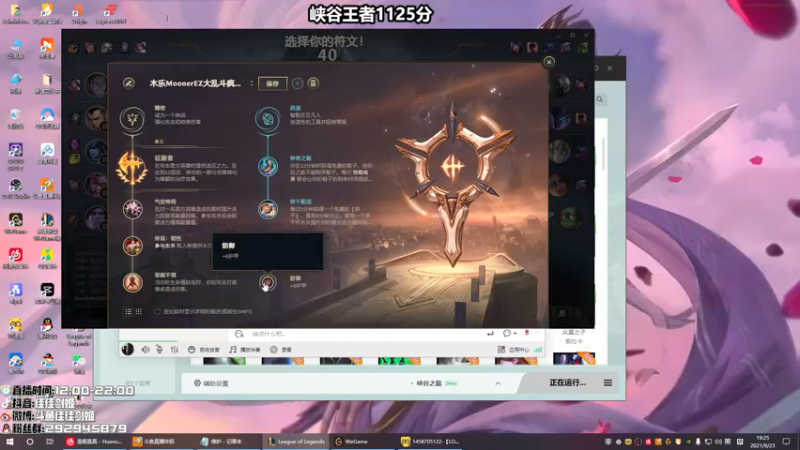
Task: Click the running status button
Action: pos(567,383)
